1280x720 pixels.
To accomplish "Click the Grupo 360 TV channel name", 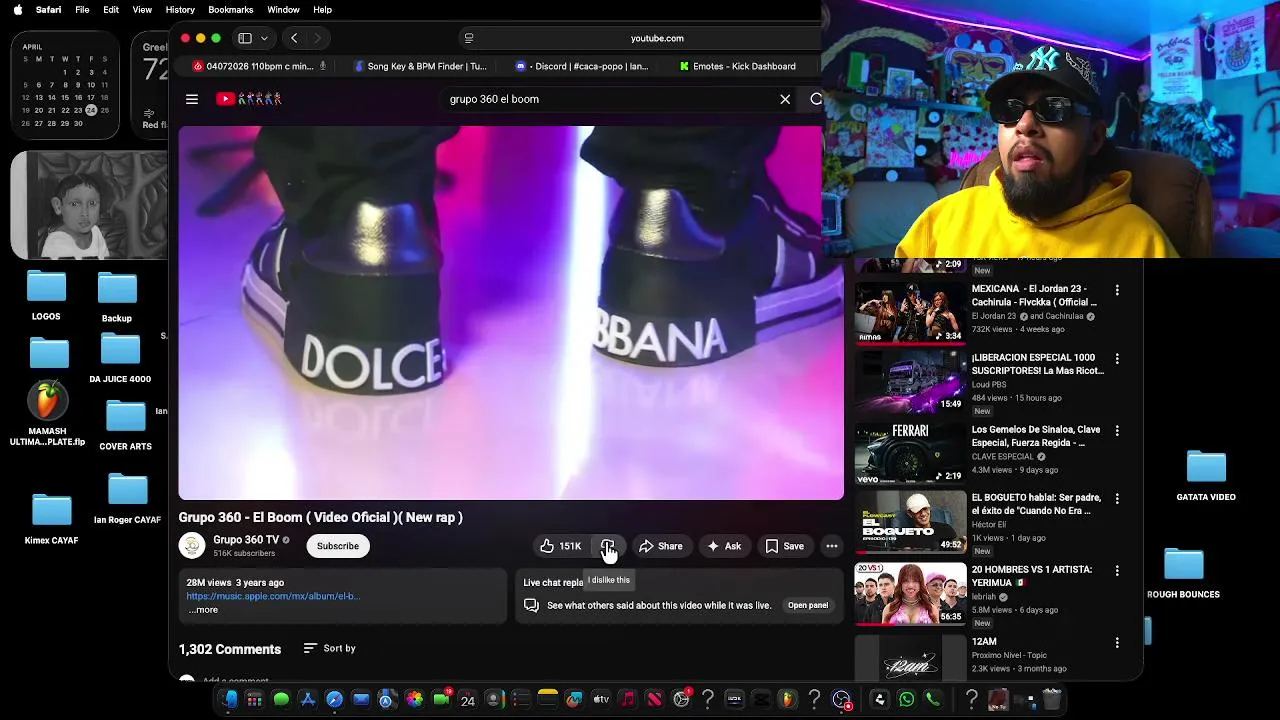I will pyautogui.click(x=246, y=540).
